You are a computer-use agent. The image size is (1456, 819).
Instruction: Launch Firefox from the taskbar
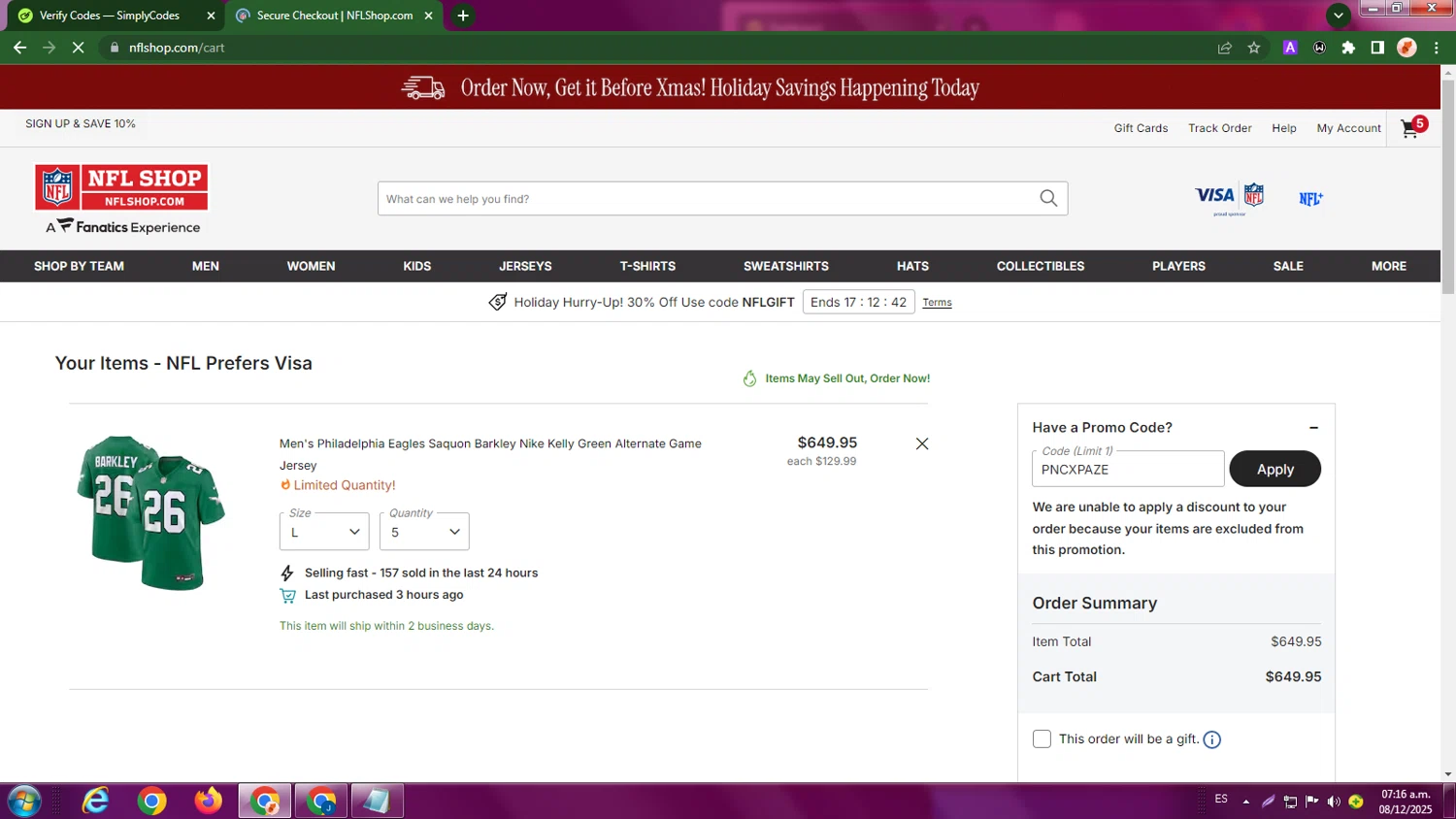click(208, 801)
